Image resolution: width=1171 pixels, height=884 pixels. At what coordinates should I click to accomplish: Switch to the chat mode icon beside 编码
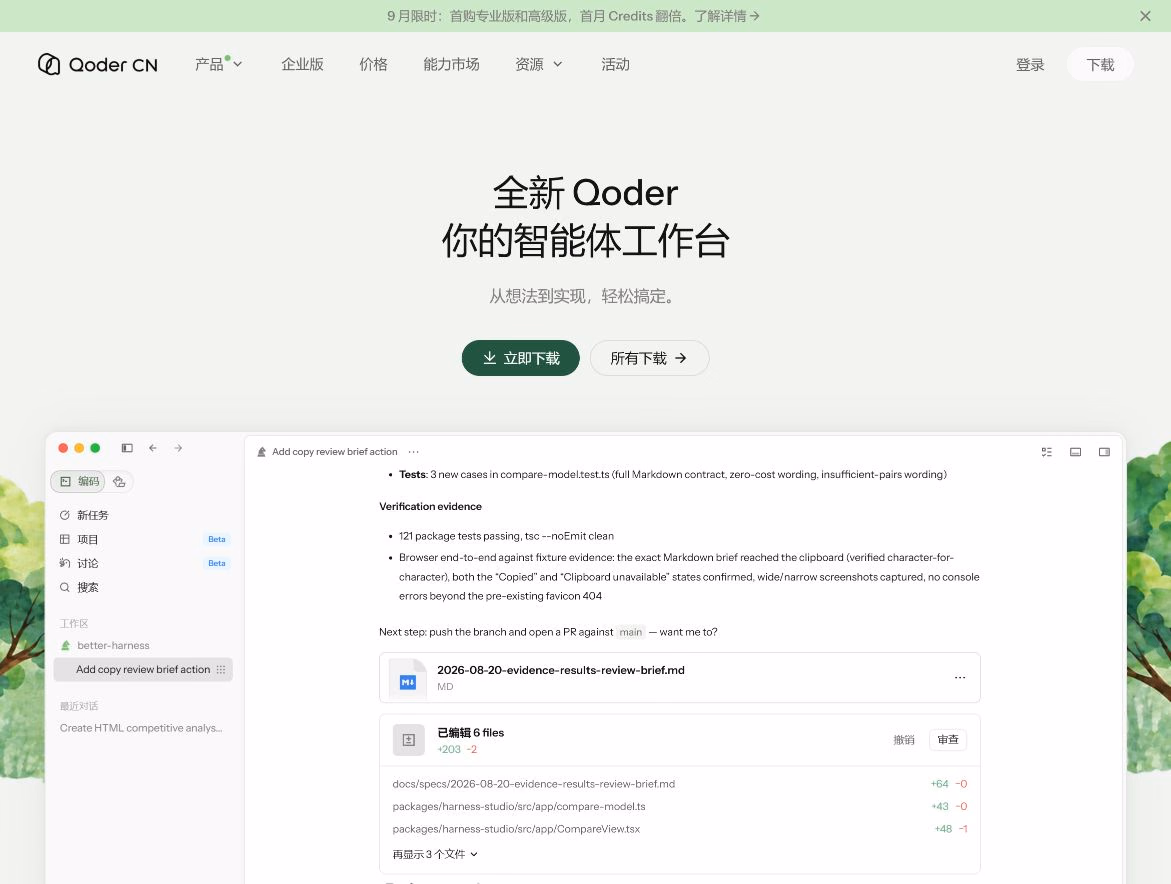coord(119,482)
